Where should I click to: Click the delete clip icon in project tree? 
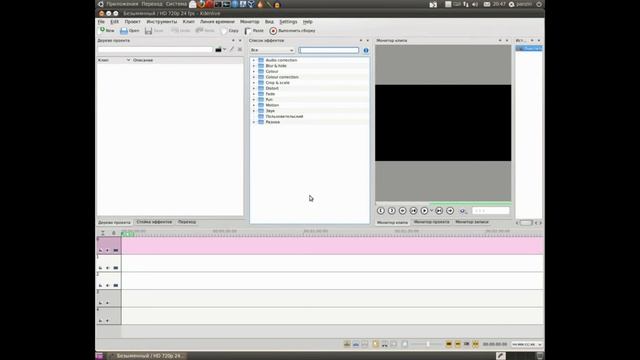[x=240, y=49]
